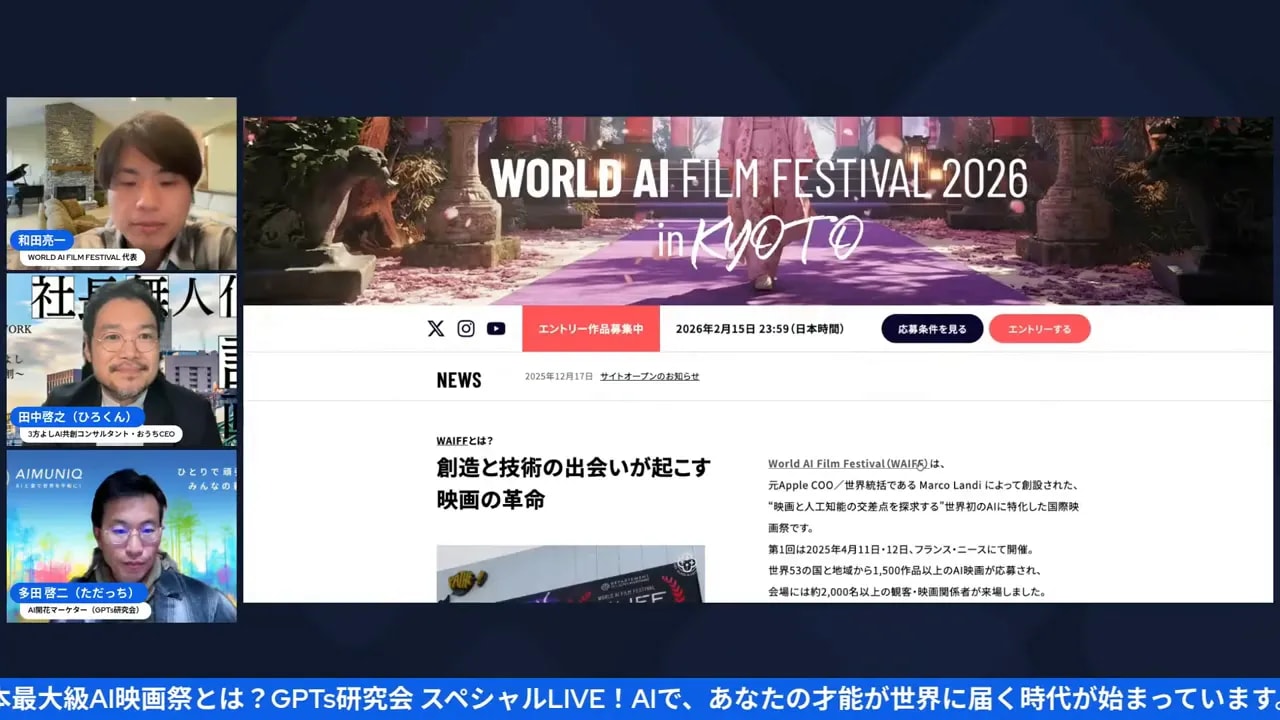Click the NEWS section heading

458,380
